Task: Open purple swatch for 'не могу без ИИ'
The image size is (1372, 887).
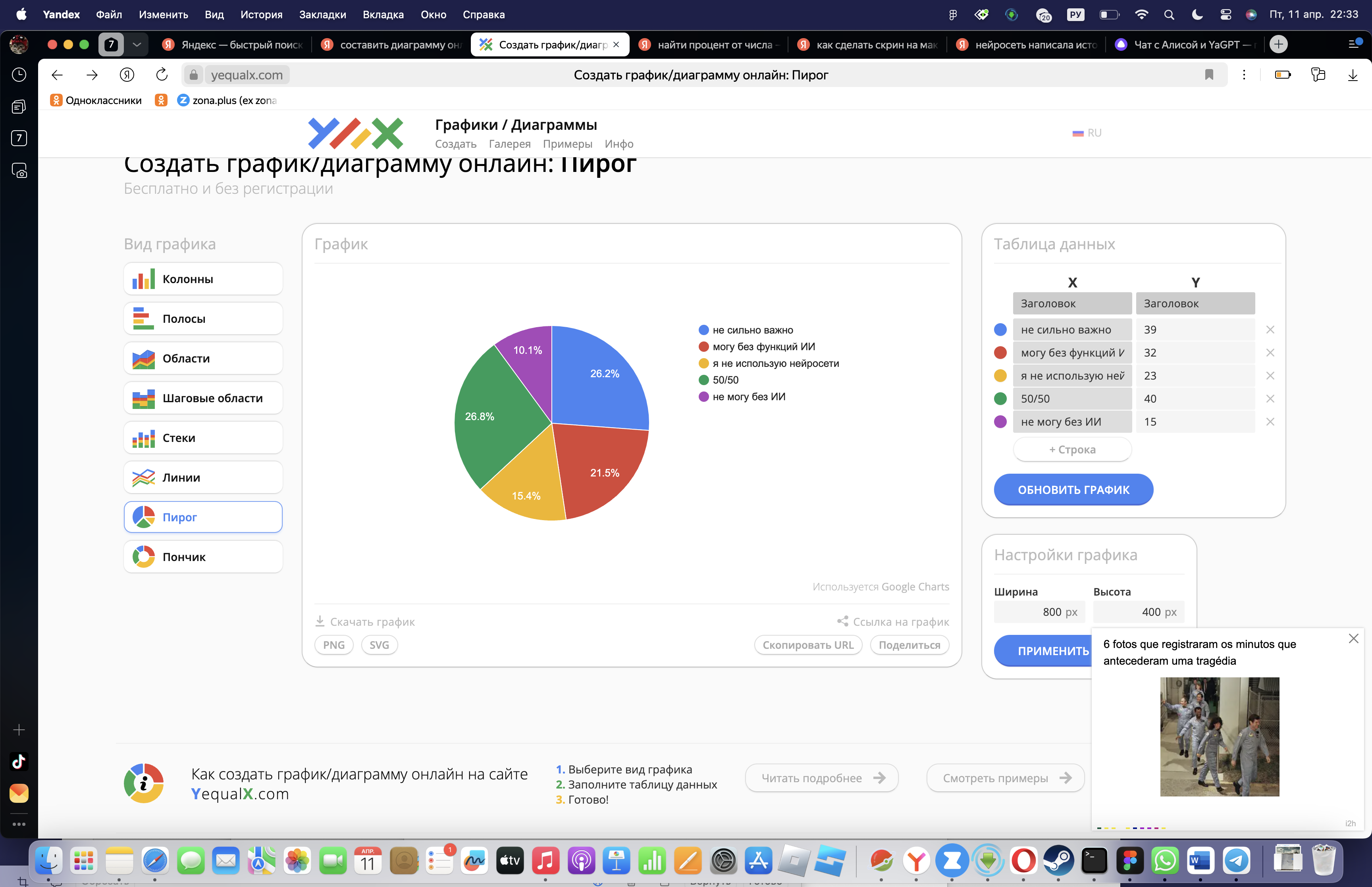Action: tap(1001, 422)
